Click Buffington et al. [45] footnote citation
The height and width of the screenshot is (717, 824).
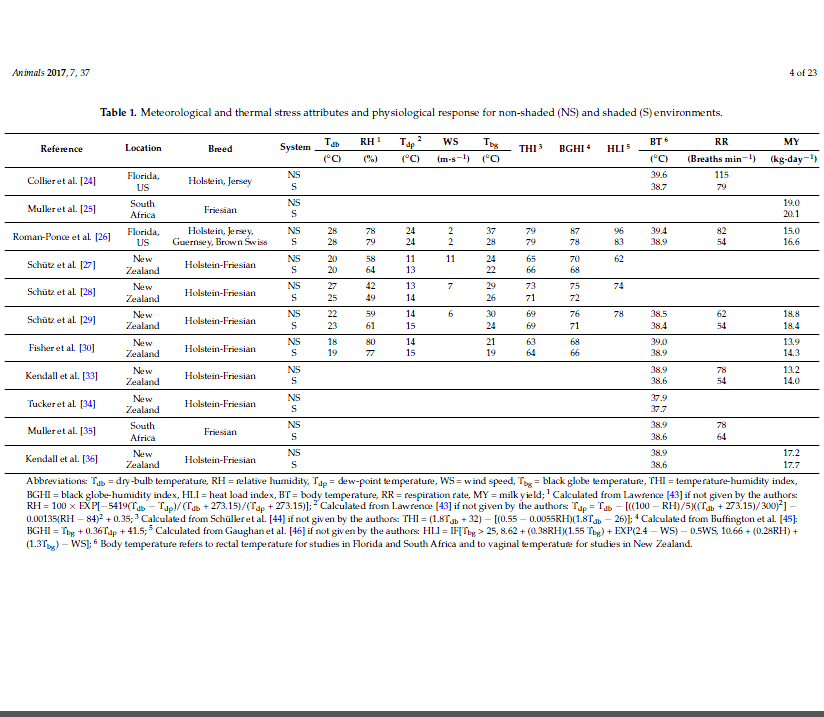786,519
